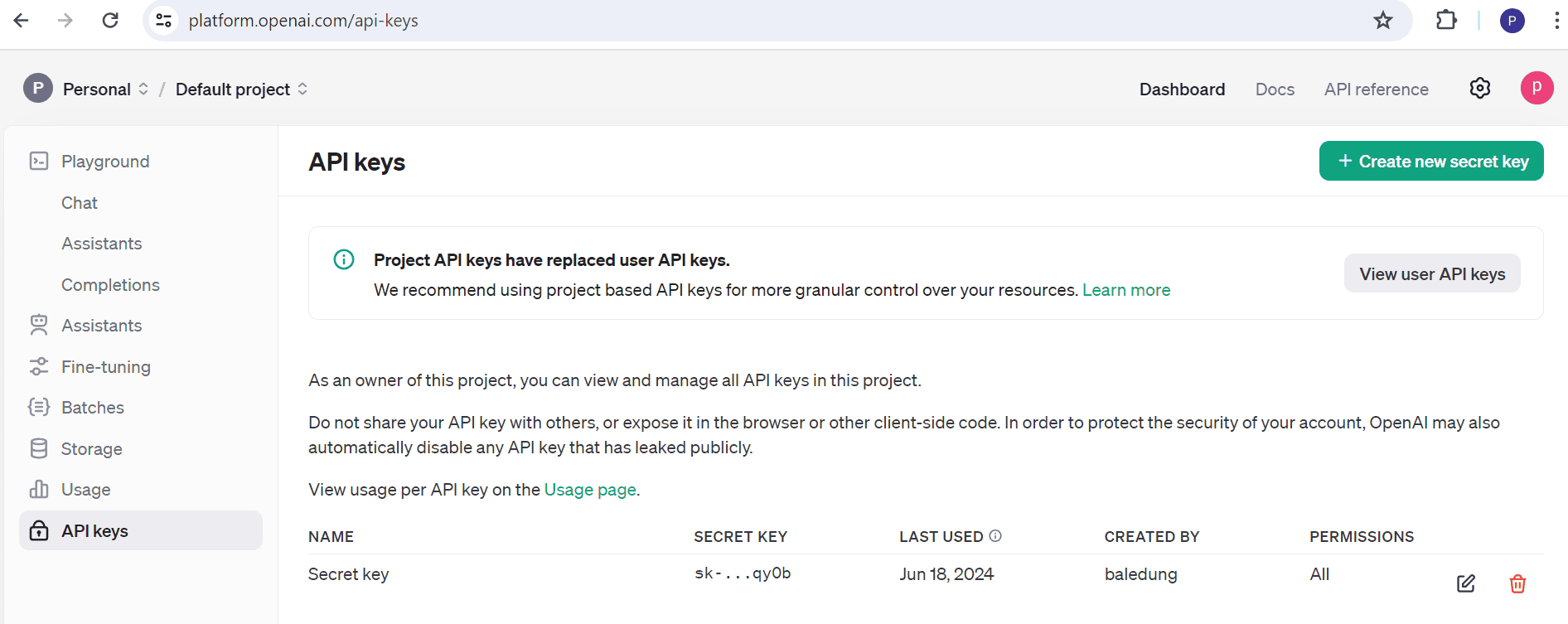The image size is (1568, 624).
Task: Delete the Secret key via trash icon
Action: [1517, 583]
